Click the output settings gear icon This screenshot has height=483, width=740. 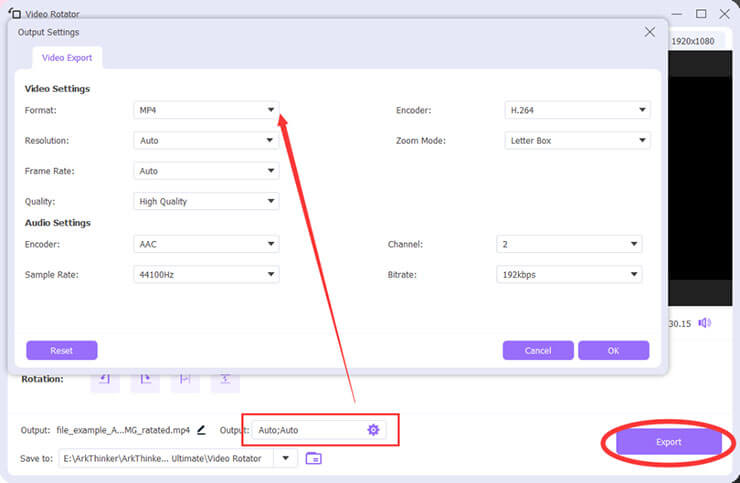pyautogui.click(x=373, y=430)
